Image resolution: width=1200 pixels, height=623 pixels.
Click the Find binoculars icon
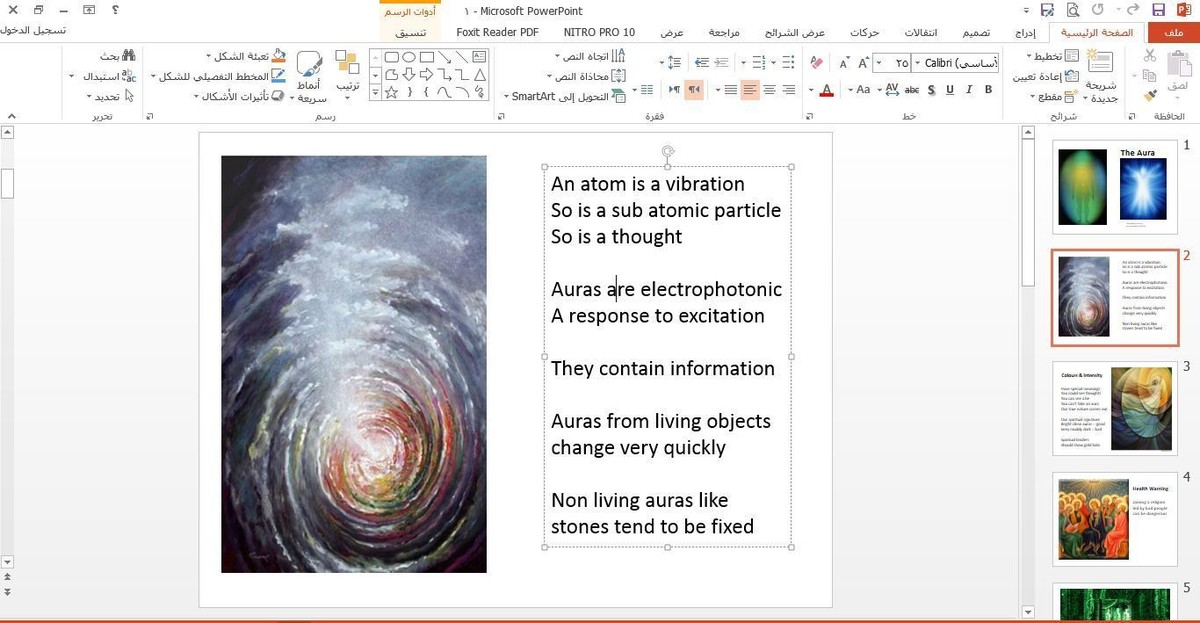point(128,56)
